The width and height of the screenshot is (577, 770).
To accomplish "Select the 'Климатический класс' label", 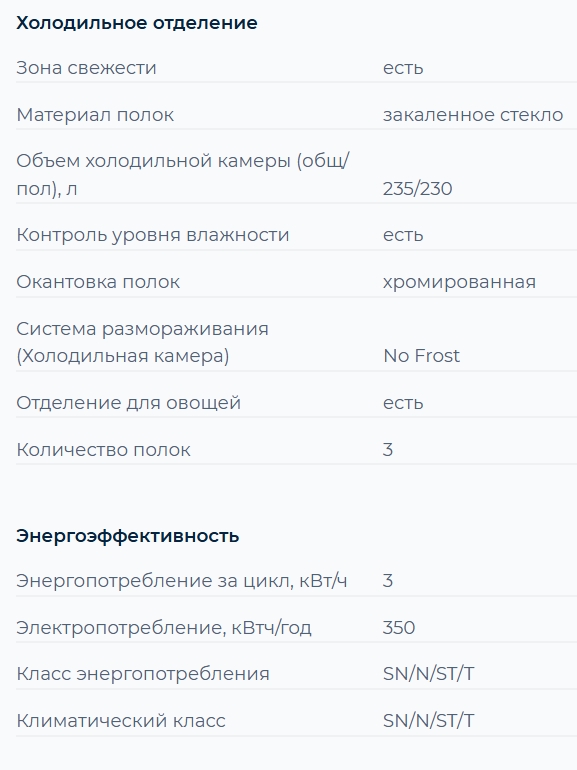I will pyautogui.click(x=121, y=721).
